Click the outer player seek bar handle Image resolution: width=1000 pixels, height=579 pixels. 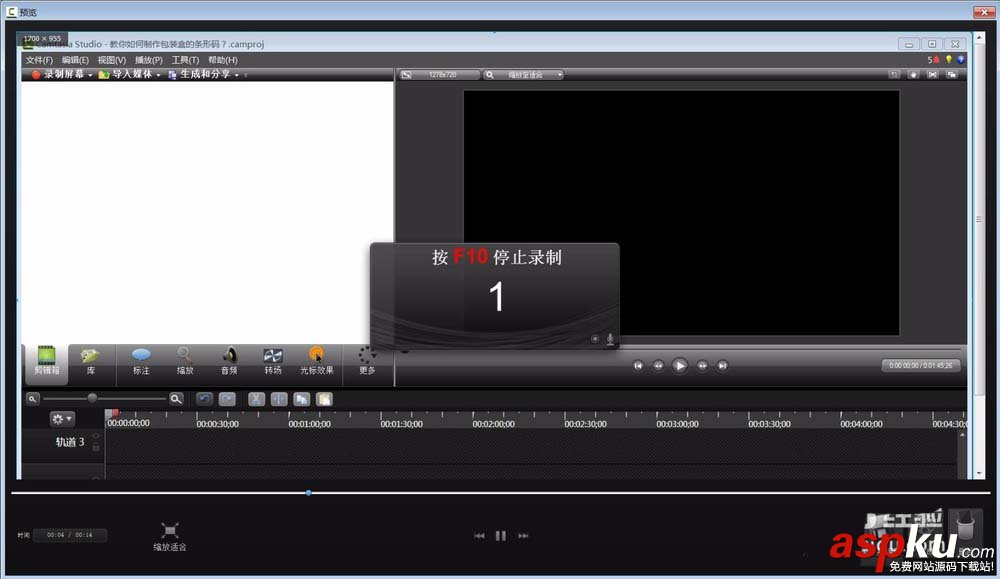(309, 493)
